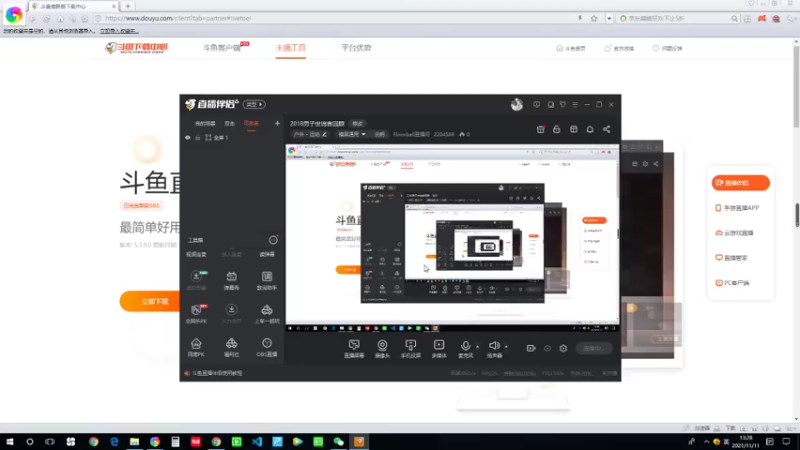Select the orange highlighted scene tab
The height and width of the screenshot is (450, 800).
(x=251, y=123)
